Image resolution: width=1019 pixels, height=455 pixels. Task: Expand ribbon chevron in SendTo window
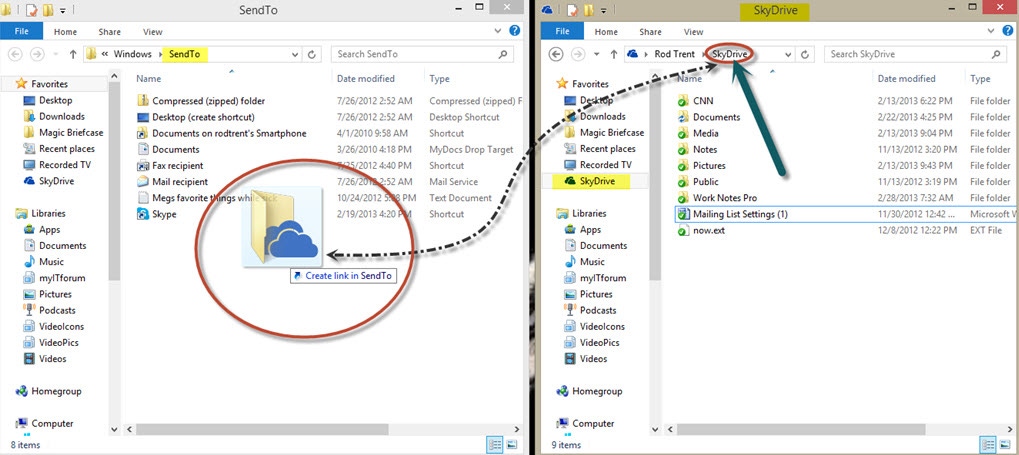(497, 31)
